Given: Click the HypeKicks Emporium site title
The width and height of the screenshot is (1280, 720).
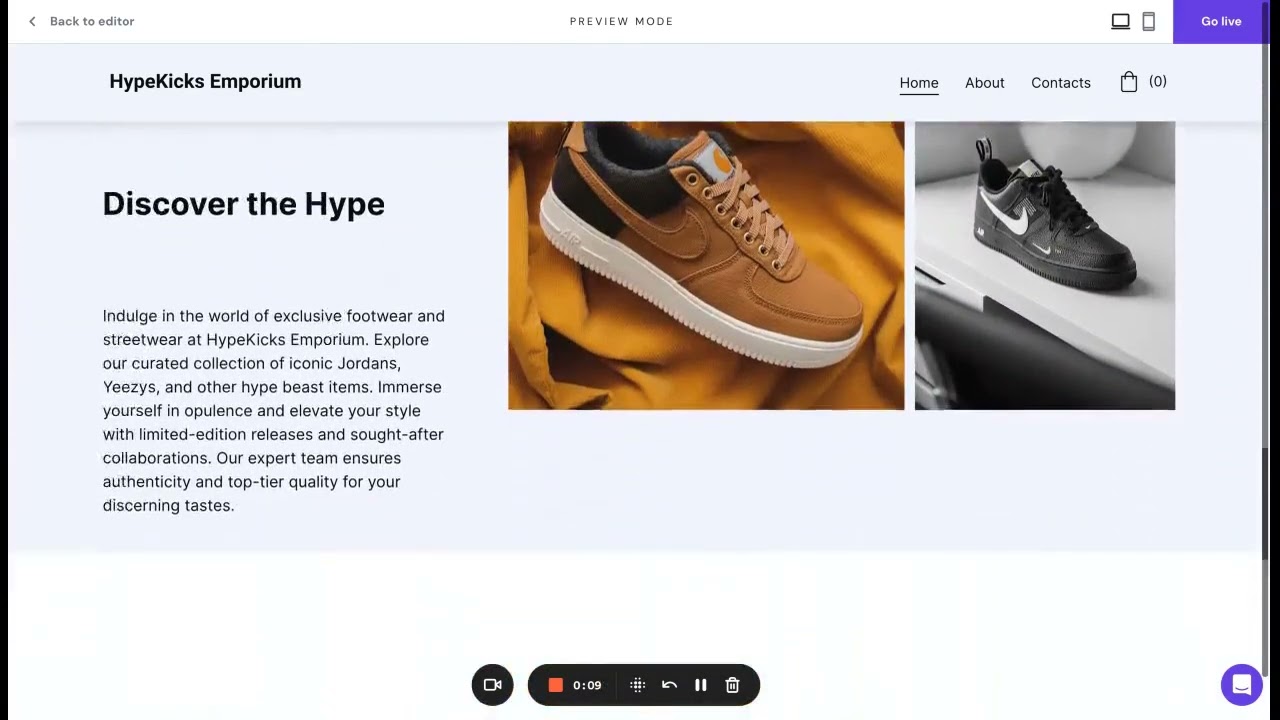Looking at the screenshot, I should click(x=205, y=81).
